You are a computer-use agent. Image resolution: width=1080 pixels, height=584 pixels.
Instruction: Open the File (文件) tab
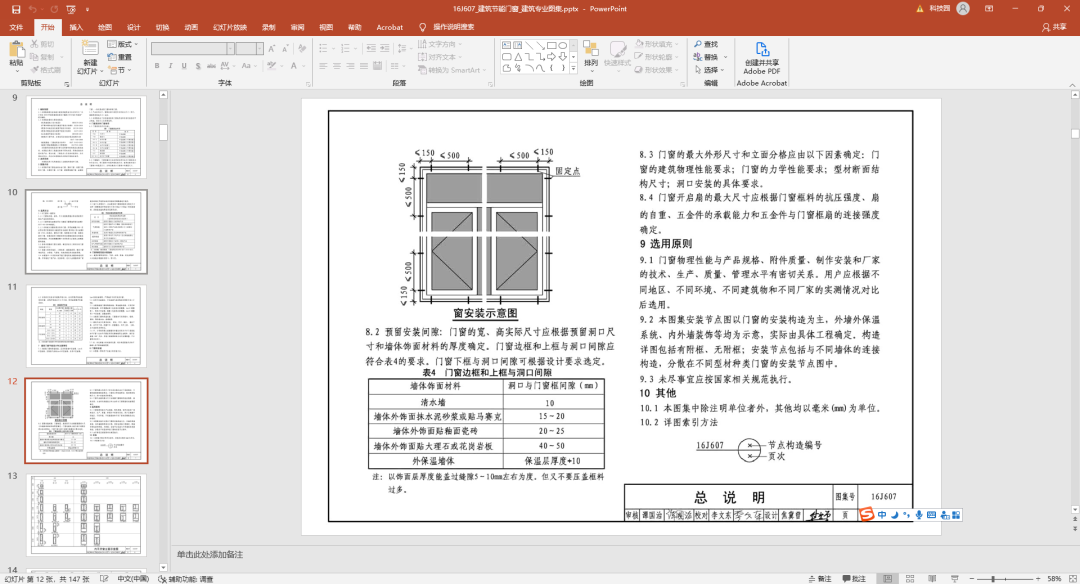pyautogui.click(x=17, y=28)
